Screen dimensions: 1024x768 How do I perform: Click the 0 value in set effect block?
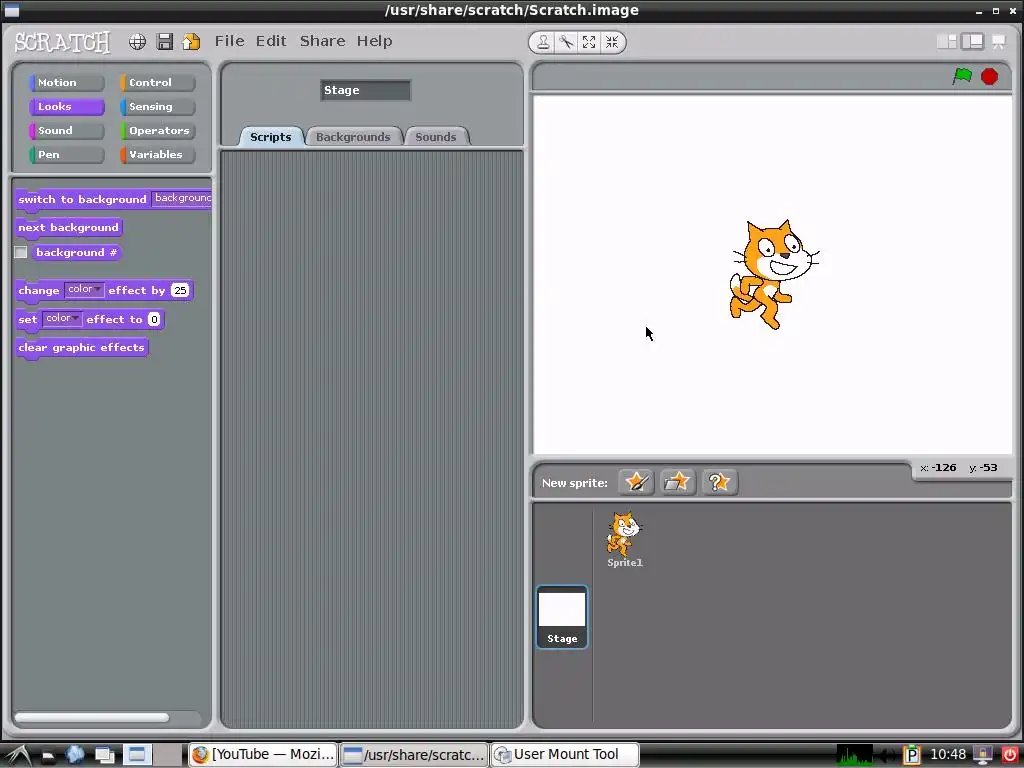coord(154,319)
